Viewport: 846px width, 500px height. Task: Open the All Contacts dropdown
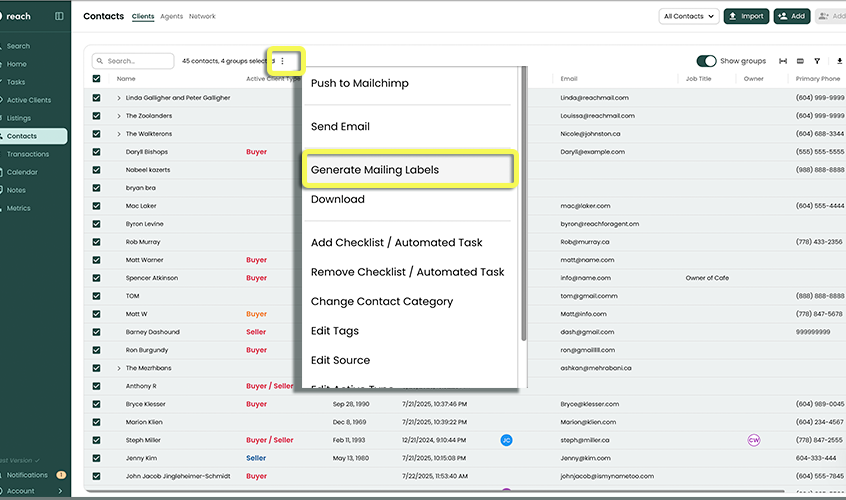(x=689, y=16)
